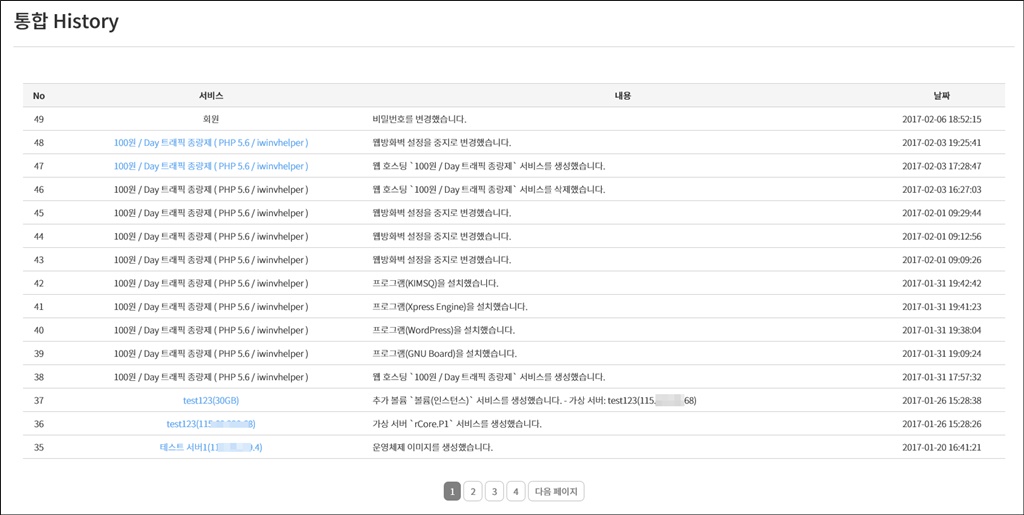Select the 추가 볼륨 content in row 37
The width and height of the screenshot is (1024, 515).
tap(534, 400)
